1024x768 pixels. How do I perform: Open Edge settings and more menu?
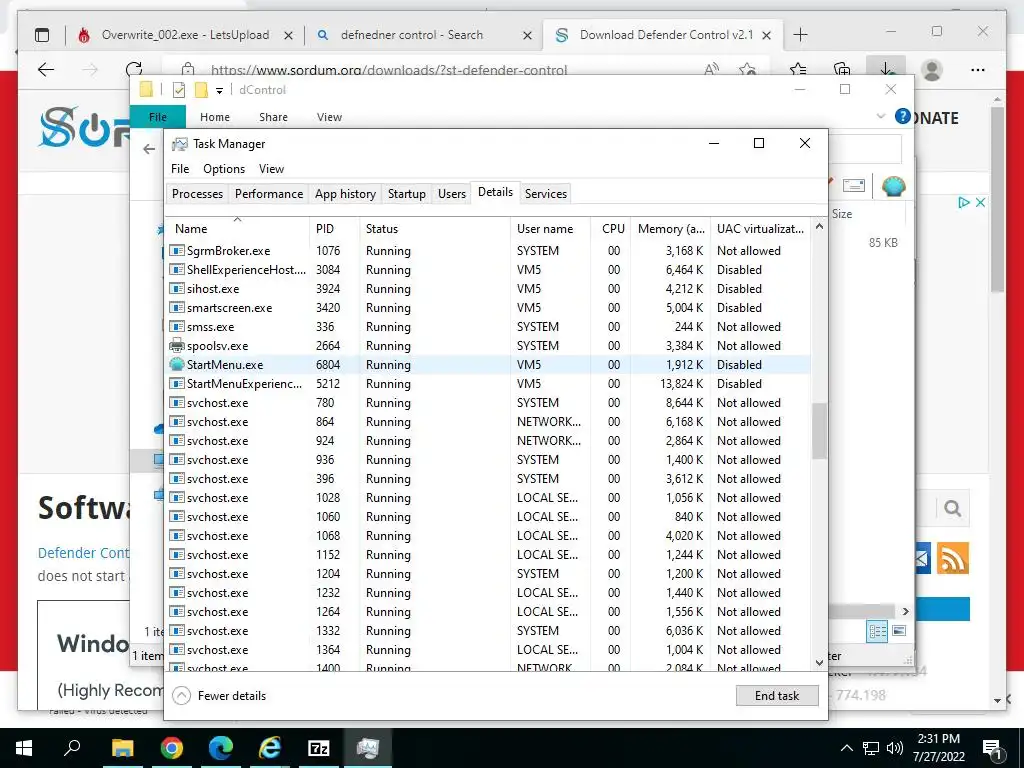[978, 69]
